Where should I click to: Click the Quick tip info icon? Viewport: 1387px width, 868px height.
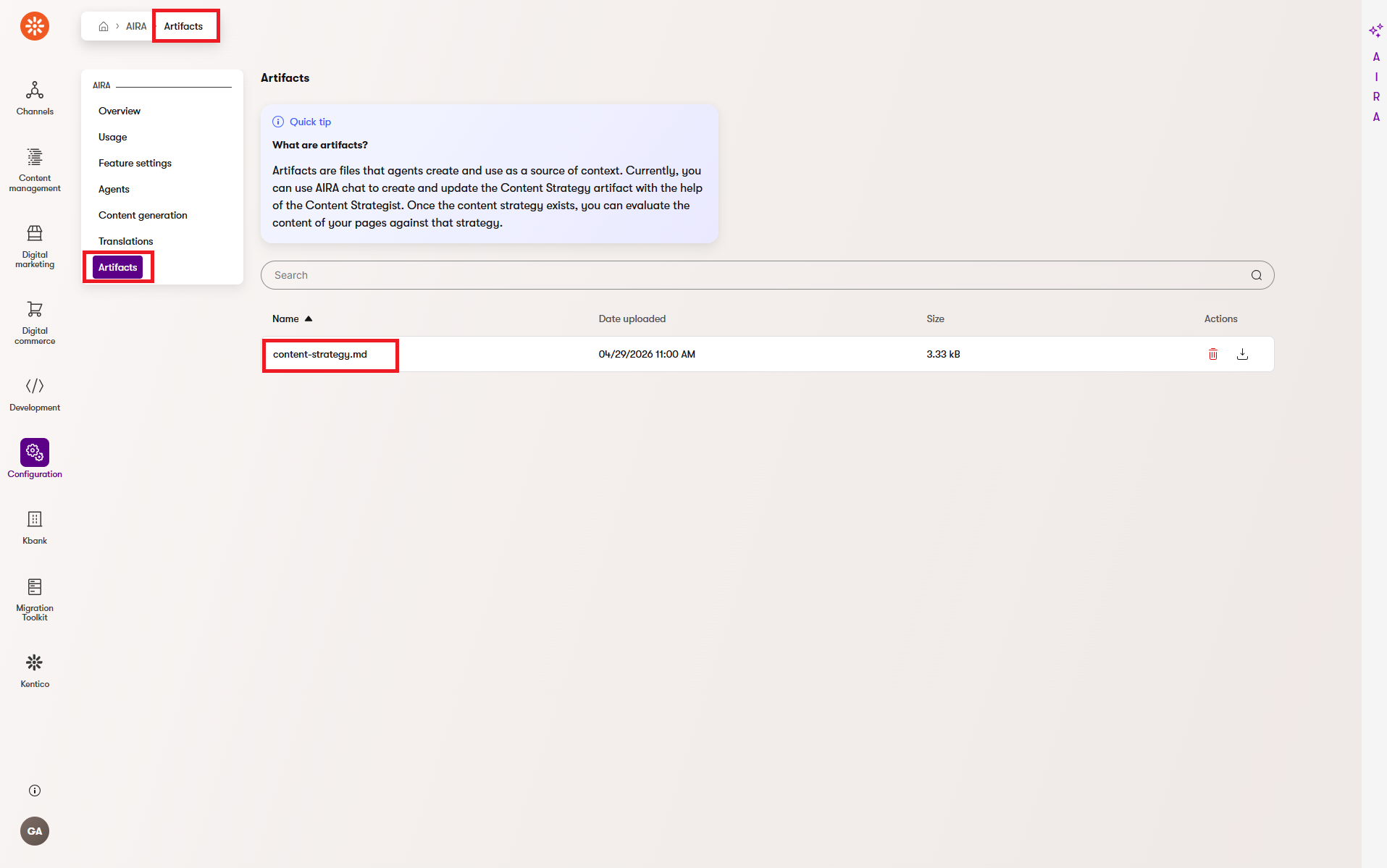278,122
